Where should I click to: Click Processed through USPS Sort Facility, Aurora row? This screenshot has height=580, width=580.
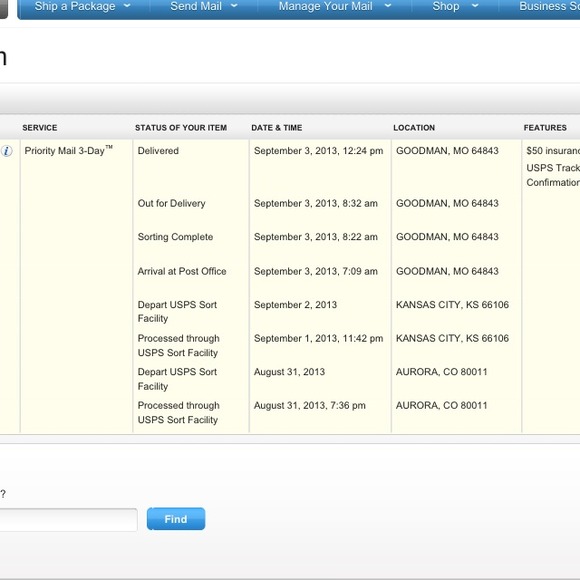179,412
